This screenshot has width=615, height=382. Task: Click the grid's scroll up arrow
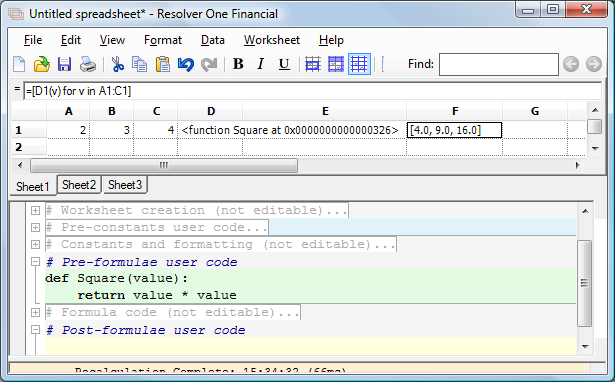click(x=595, y=110)
